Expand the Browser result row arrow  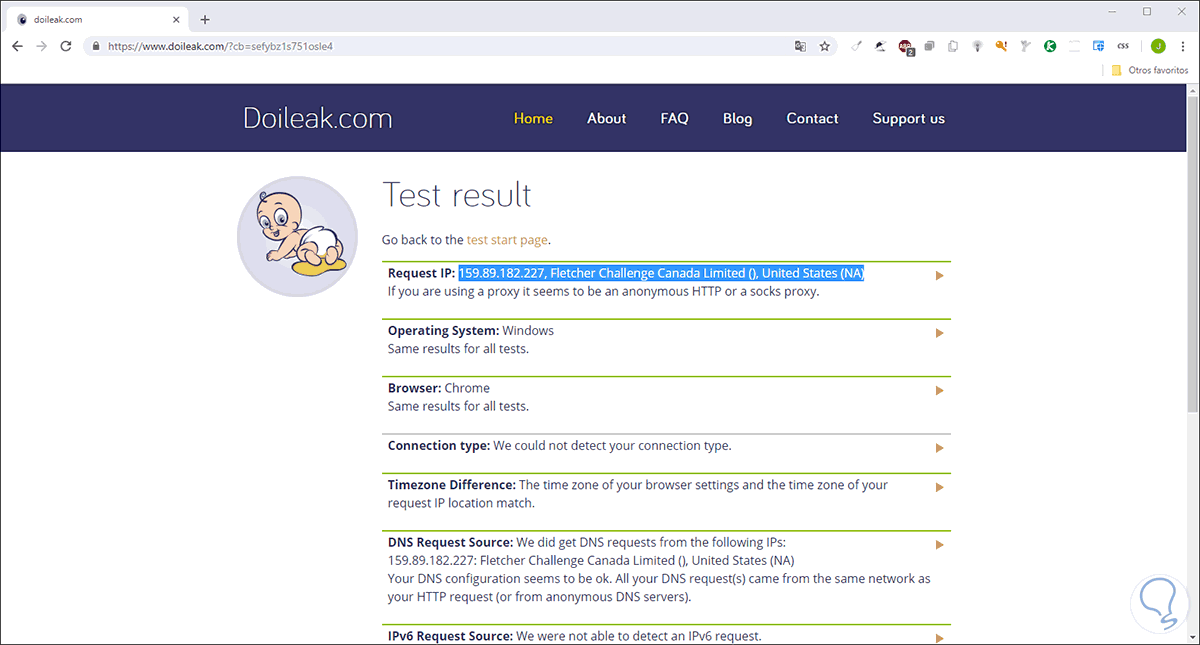click(940, 390)
